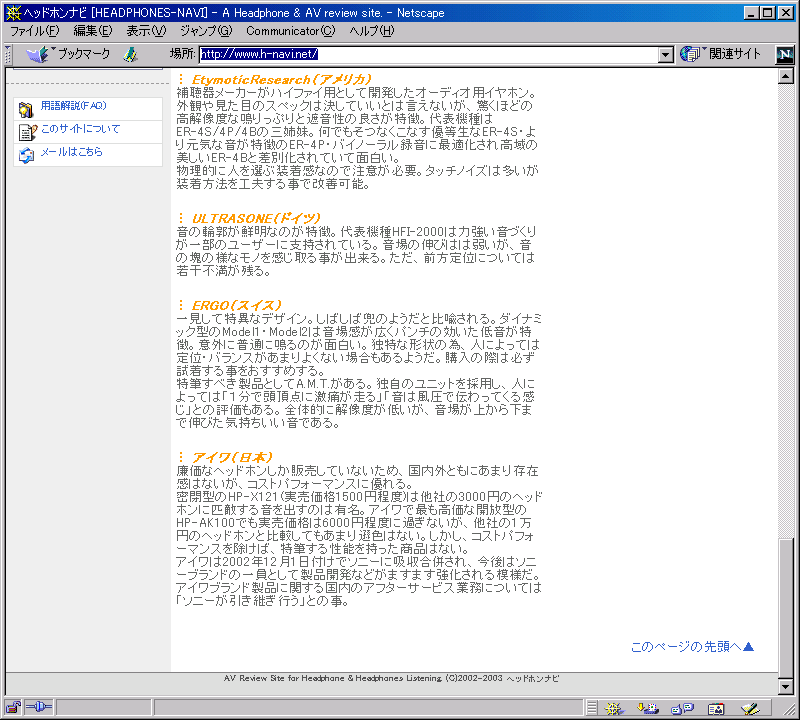Click the Netscape N logo icon
Image resolution: width=800 pixels, height=720 pixels.
[x=785, y=55]
